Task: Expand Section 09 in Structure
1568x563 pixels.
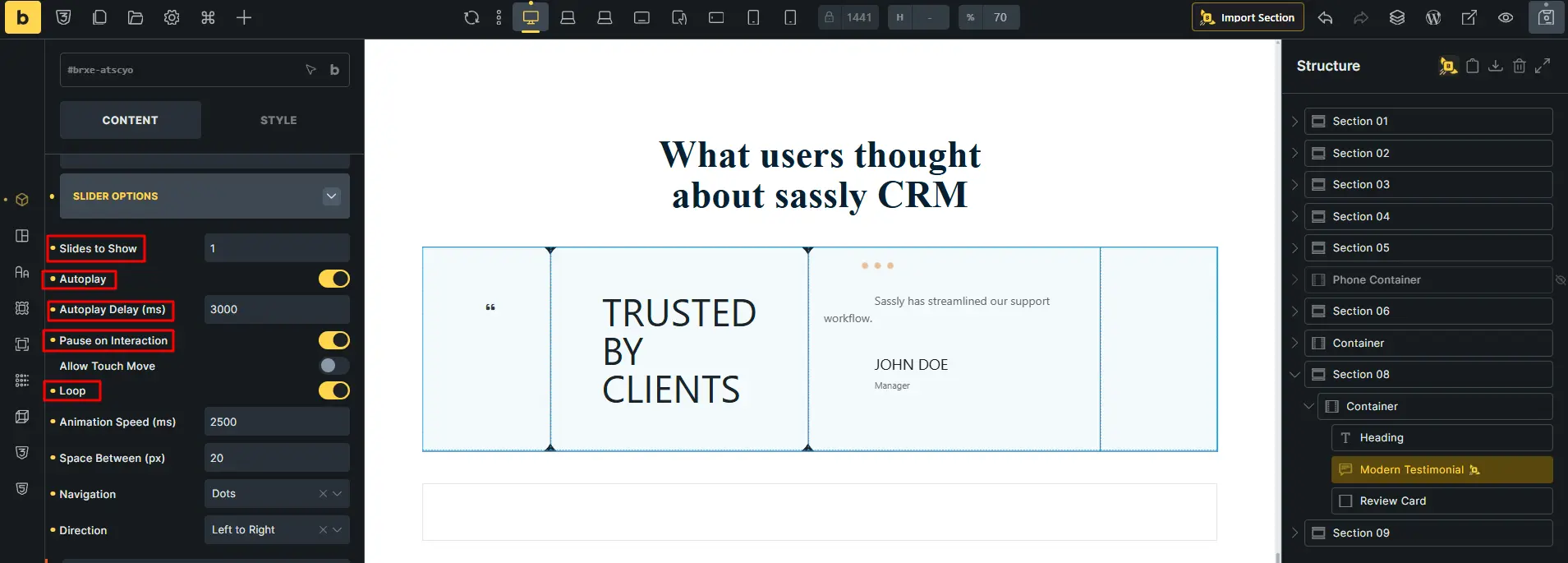Action: click(1294, 533)
